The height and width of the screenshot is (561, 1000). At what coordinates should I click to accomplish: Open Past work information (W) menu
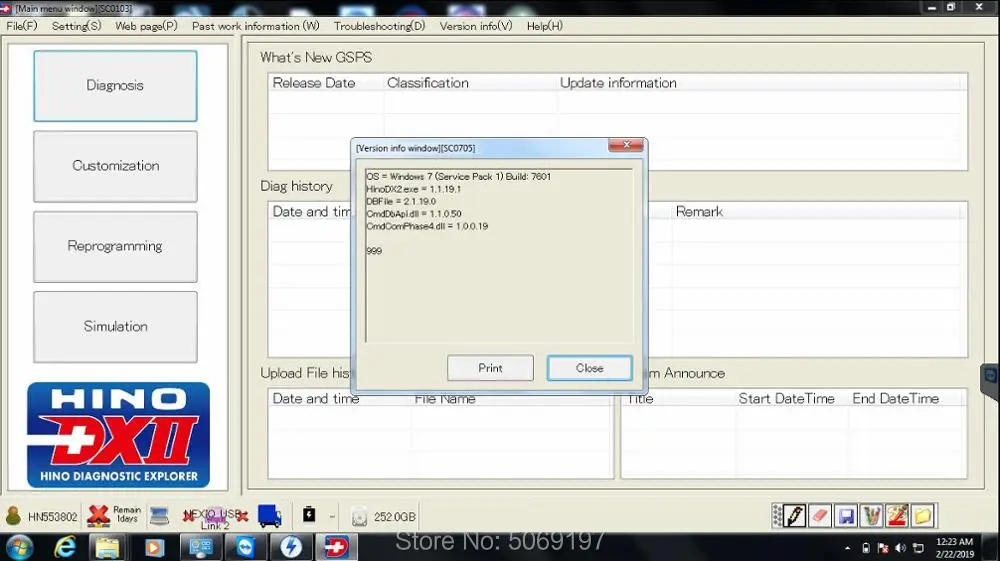pos(256,26)
